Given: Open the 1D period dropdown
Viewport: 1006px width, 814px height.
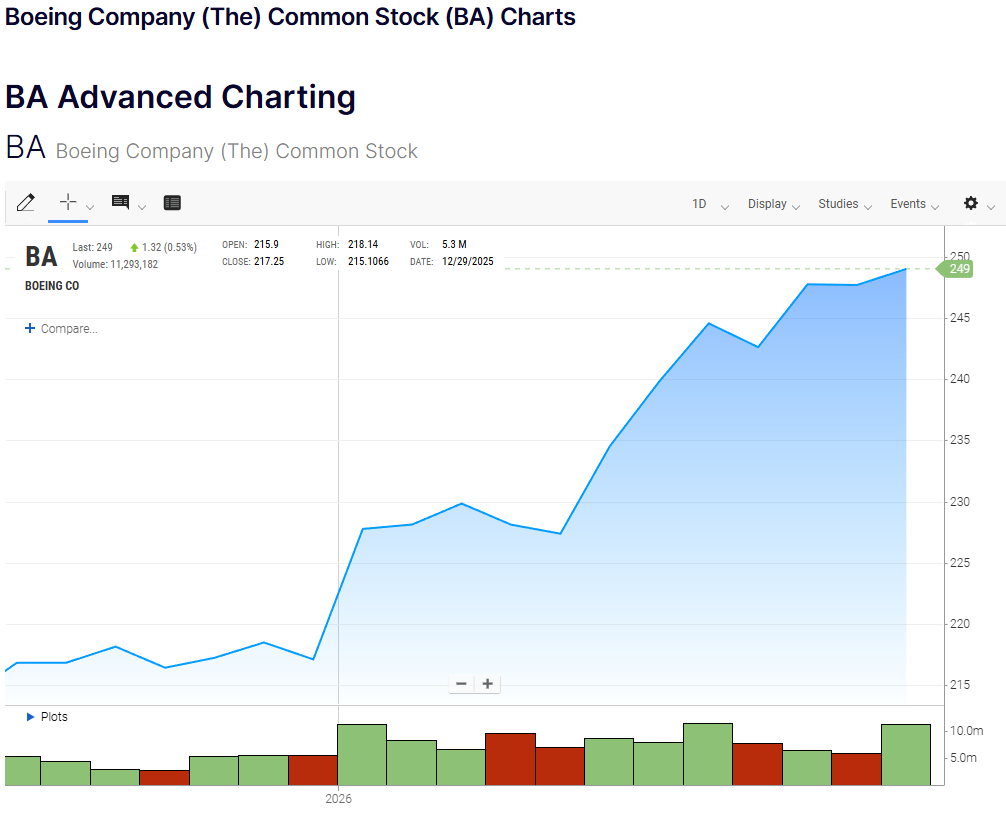Looking at the screenshot, I should (709, 204).
